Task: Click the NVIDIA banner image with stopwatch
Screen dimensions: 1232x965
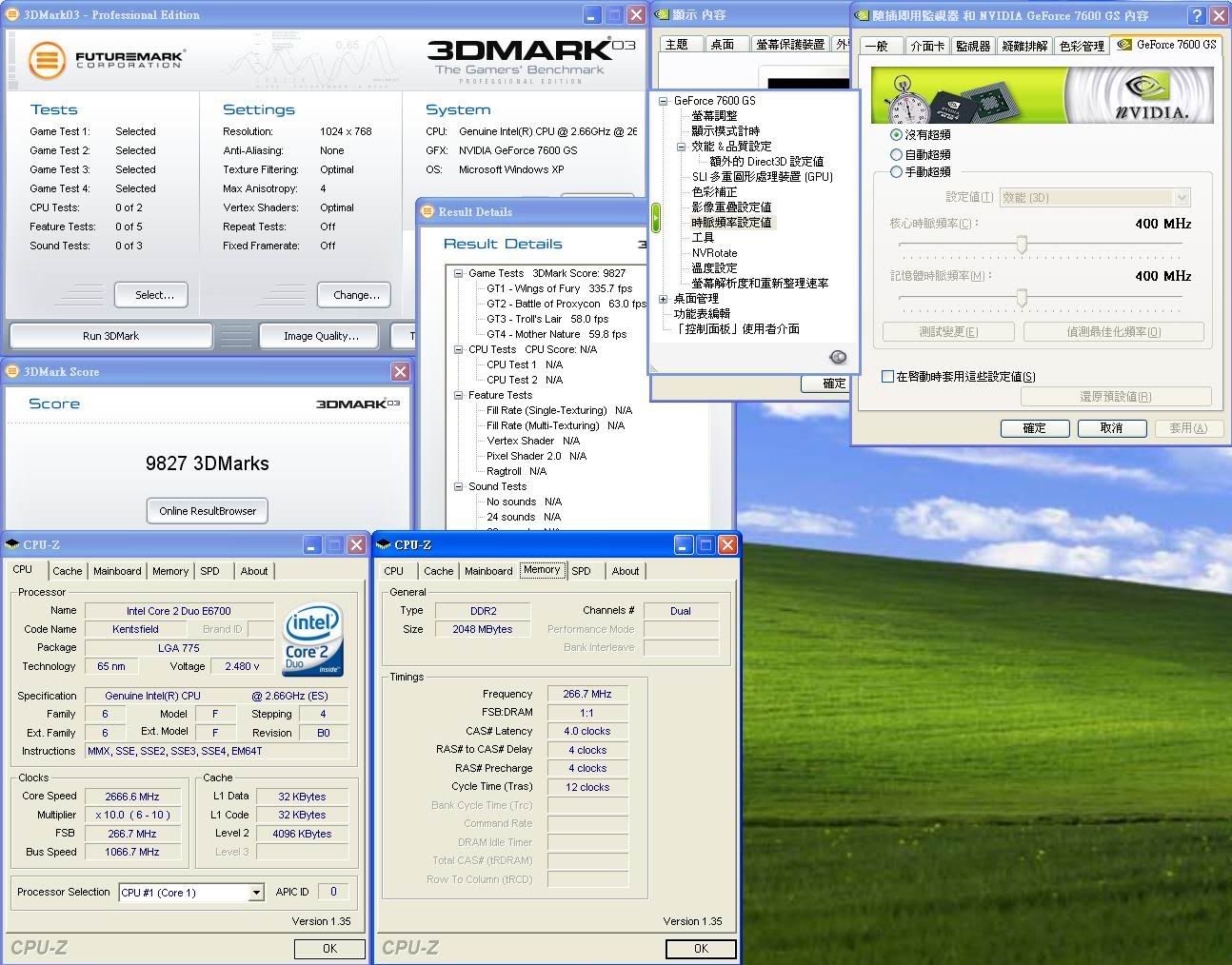Action: (x=1043, y=94)
